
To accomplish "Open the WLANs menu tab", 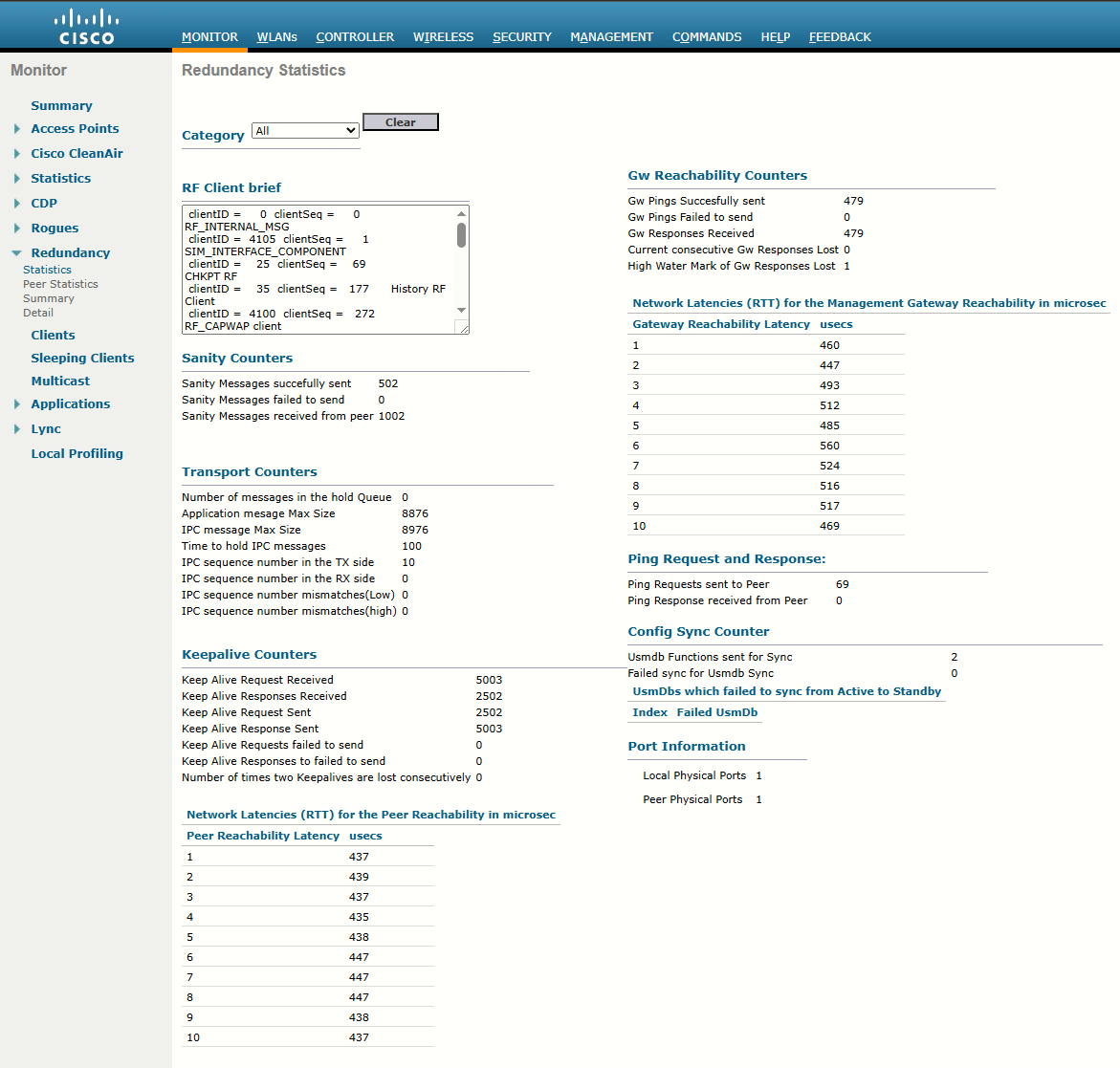I will [x=276, y=37].
